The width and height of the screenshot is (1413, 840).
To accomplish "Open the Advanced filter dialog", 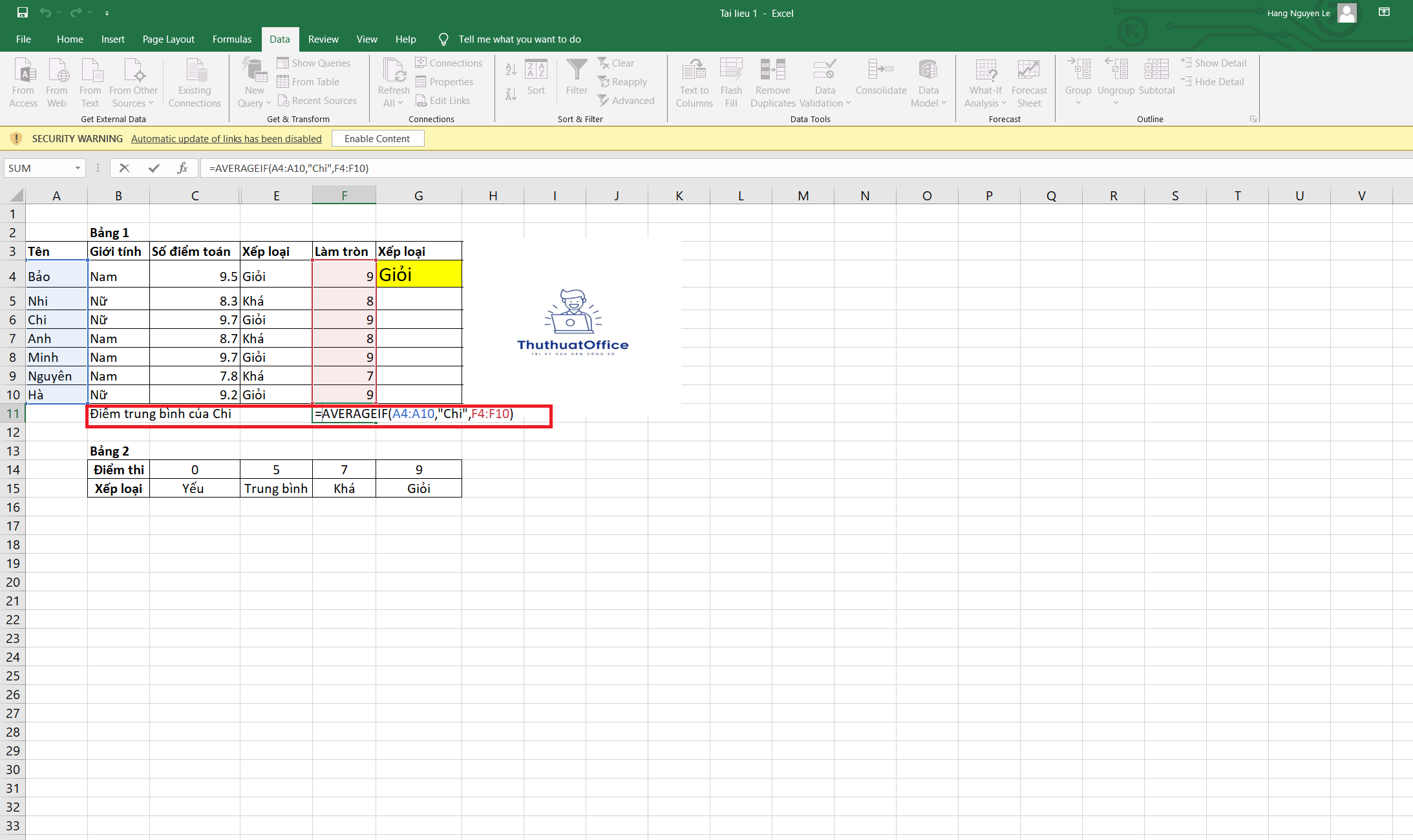I will 626,100.
